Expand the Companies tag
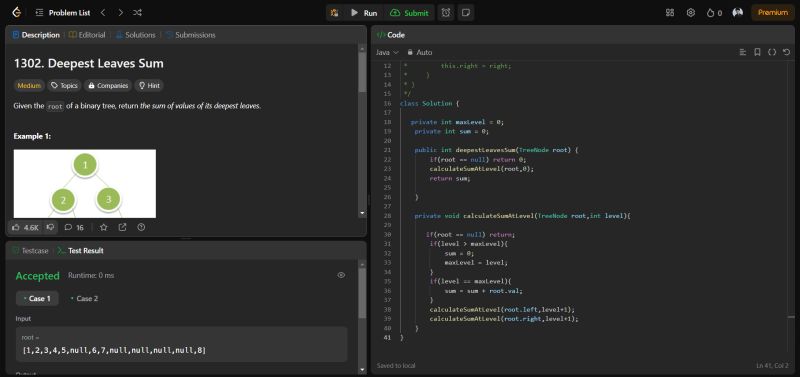 click(108, 86)
